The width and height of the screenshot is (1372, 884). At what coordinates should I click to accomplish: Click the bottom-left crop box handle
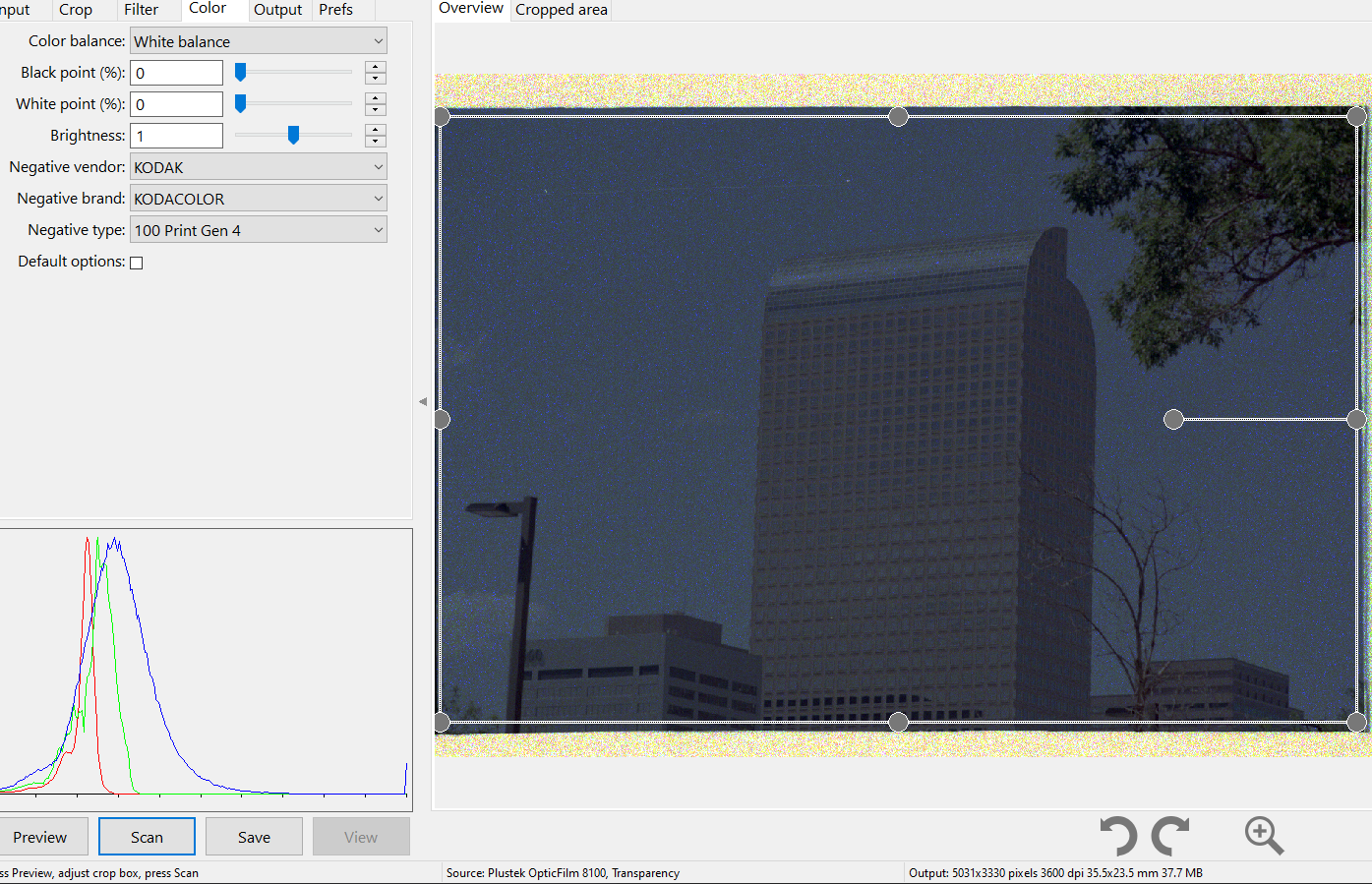(442, 723)
